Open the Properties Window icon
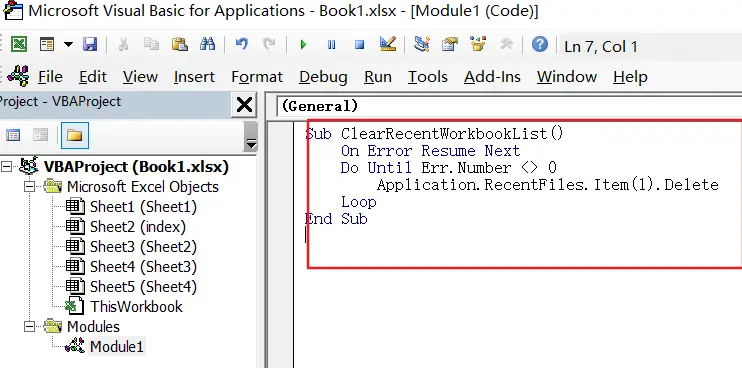The height and width of the screenshot is (368, 742). [x=450, y=45]
